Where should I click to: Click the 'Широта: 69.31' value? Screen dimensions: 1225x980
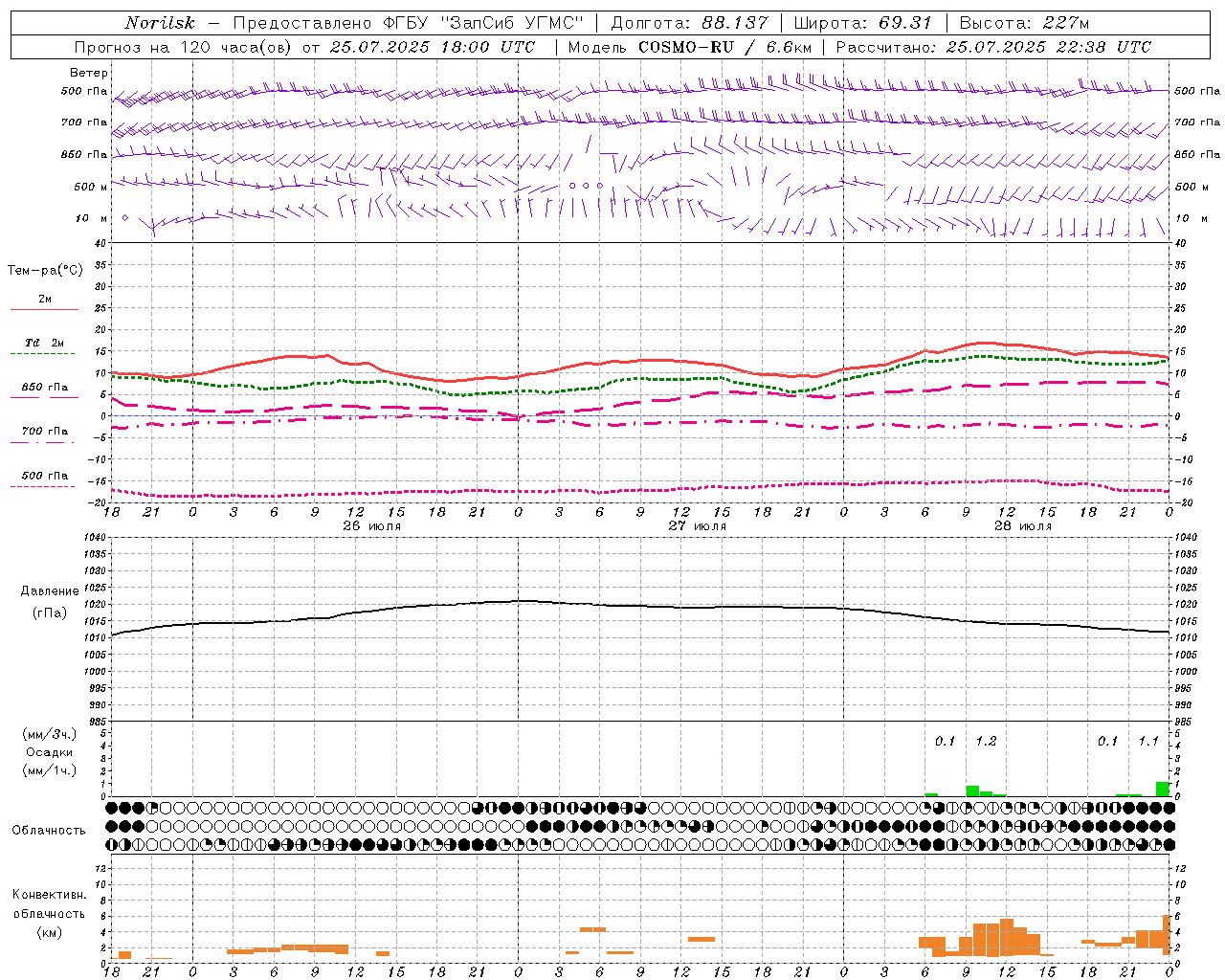click(x=862, y=23)
